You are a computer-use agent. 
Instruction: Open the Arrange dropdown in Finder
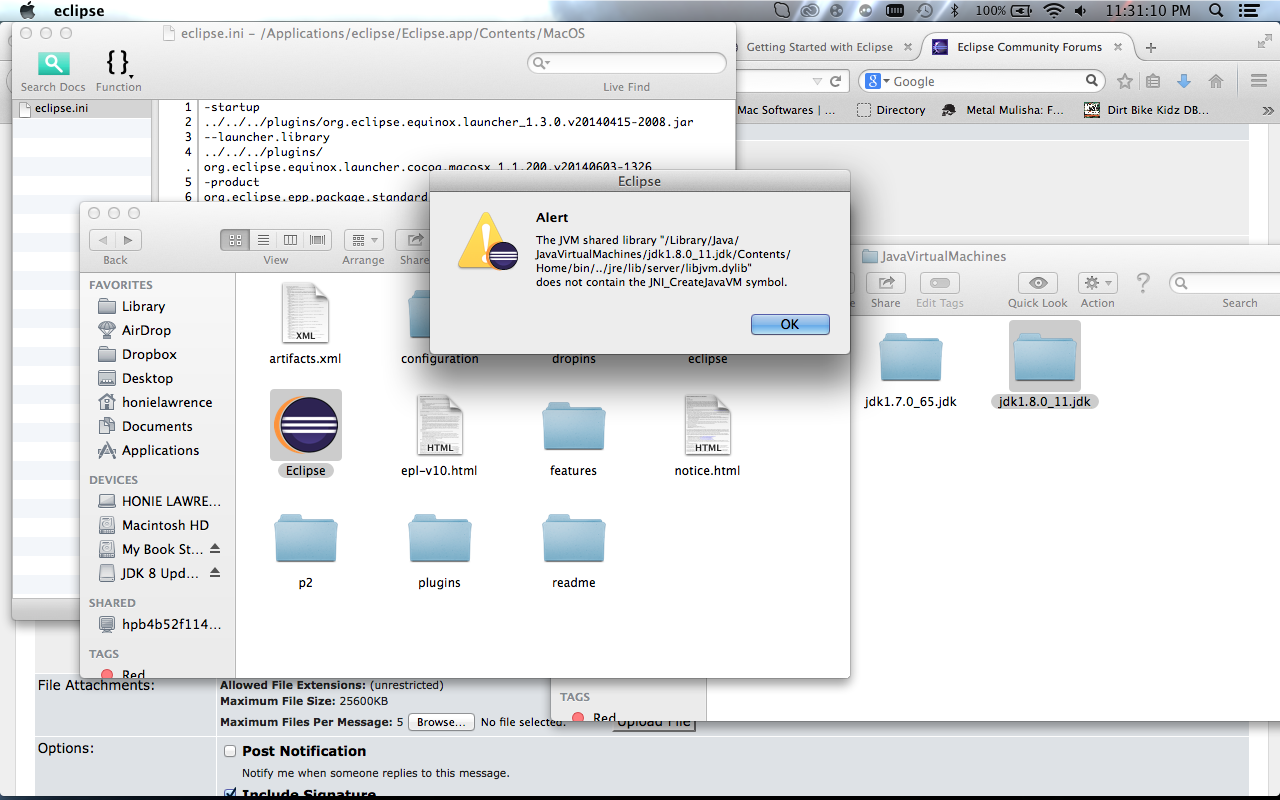[363, 240]
